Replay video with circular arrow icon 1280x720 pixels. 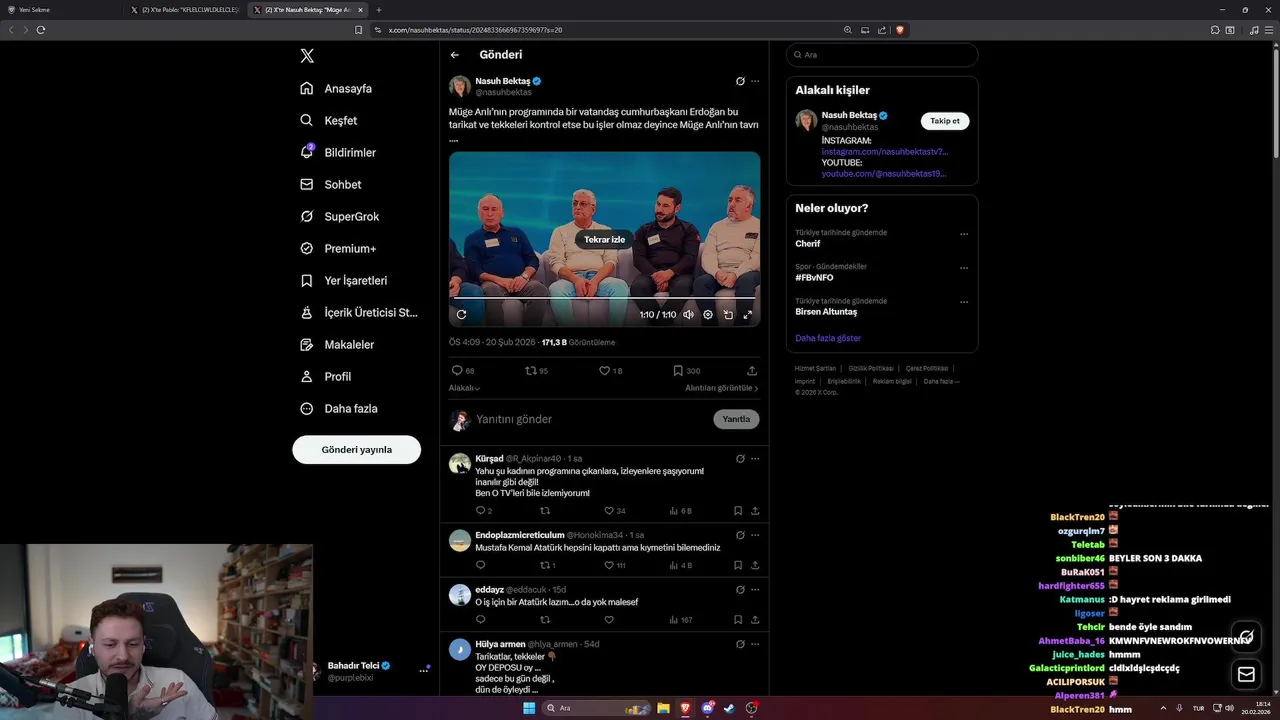[x=461, y=314]
